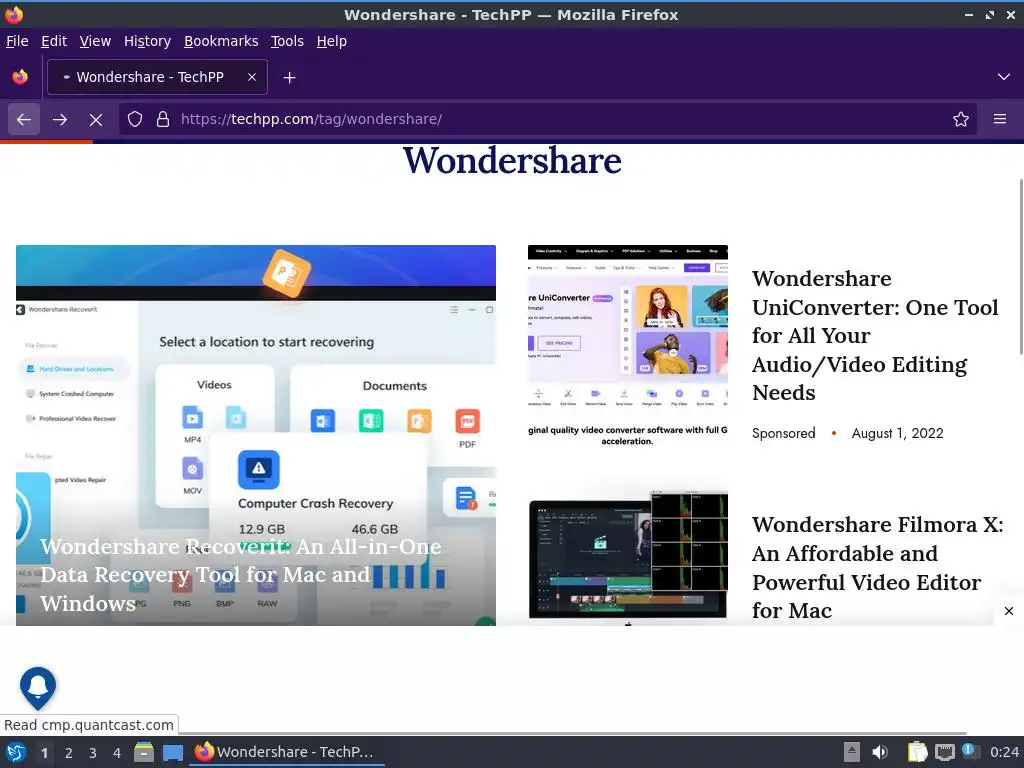This screenshot has width=1024, height=768.
Task: Open the Filmora X article thumbnail
Action: (628, 558)
